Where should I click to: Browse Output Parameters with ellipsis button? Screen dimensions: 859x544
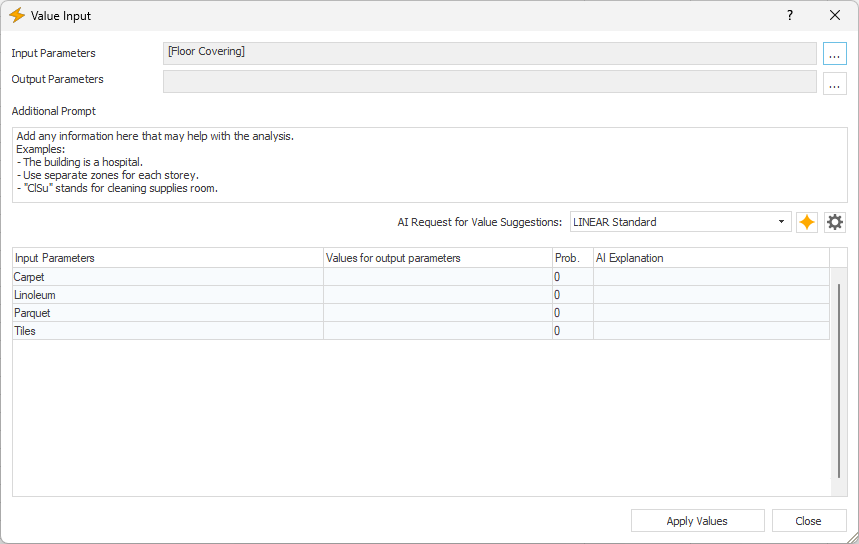coord(834,83)
